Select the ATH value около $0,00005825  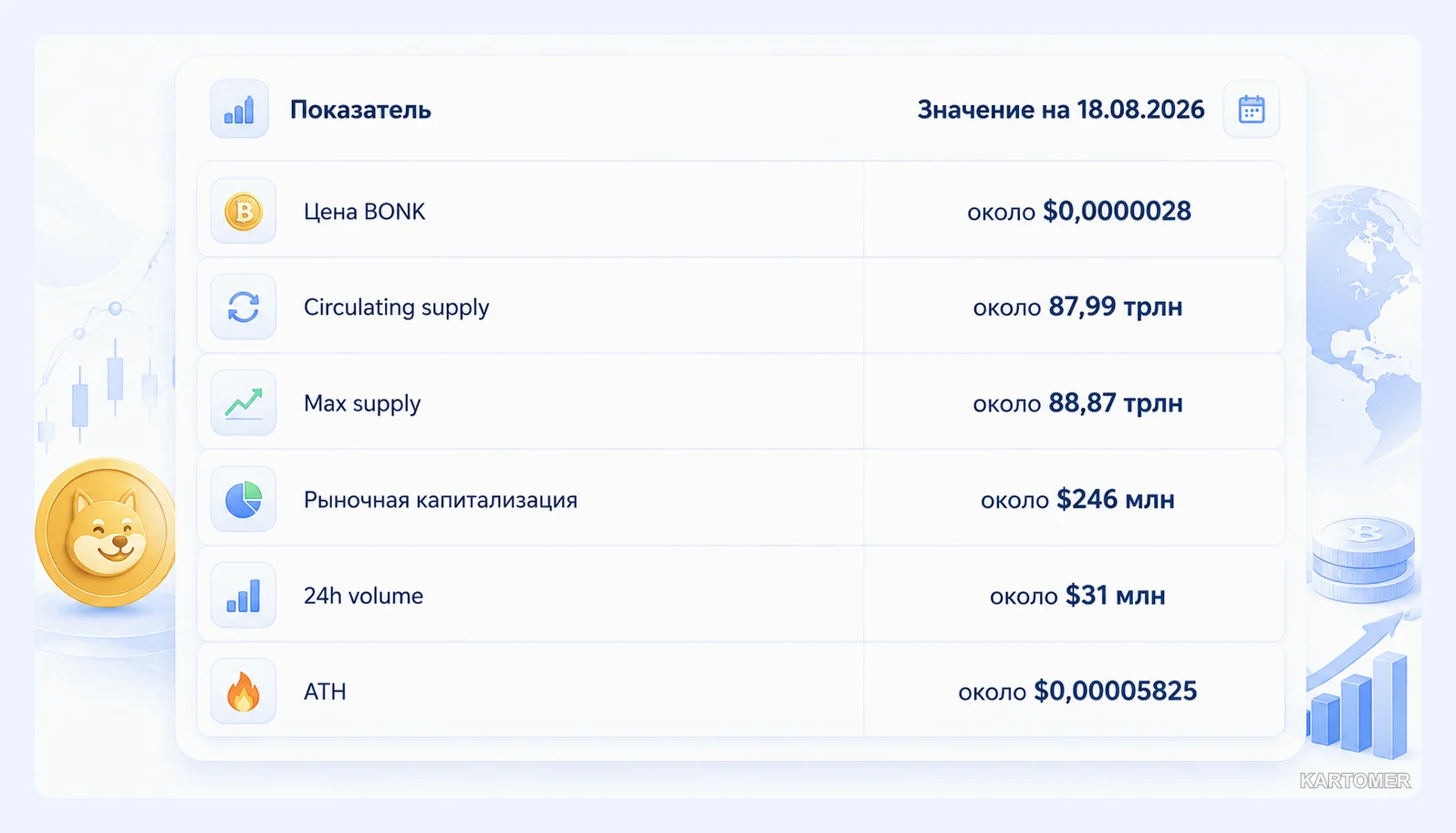1077,692
